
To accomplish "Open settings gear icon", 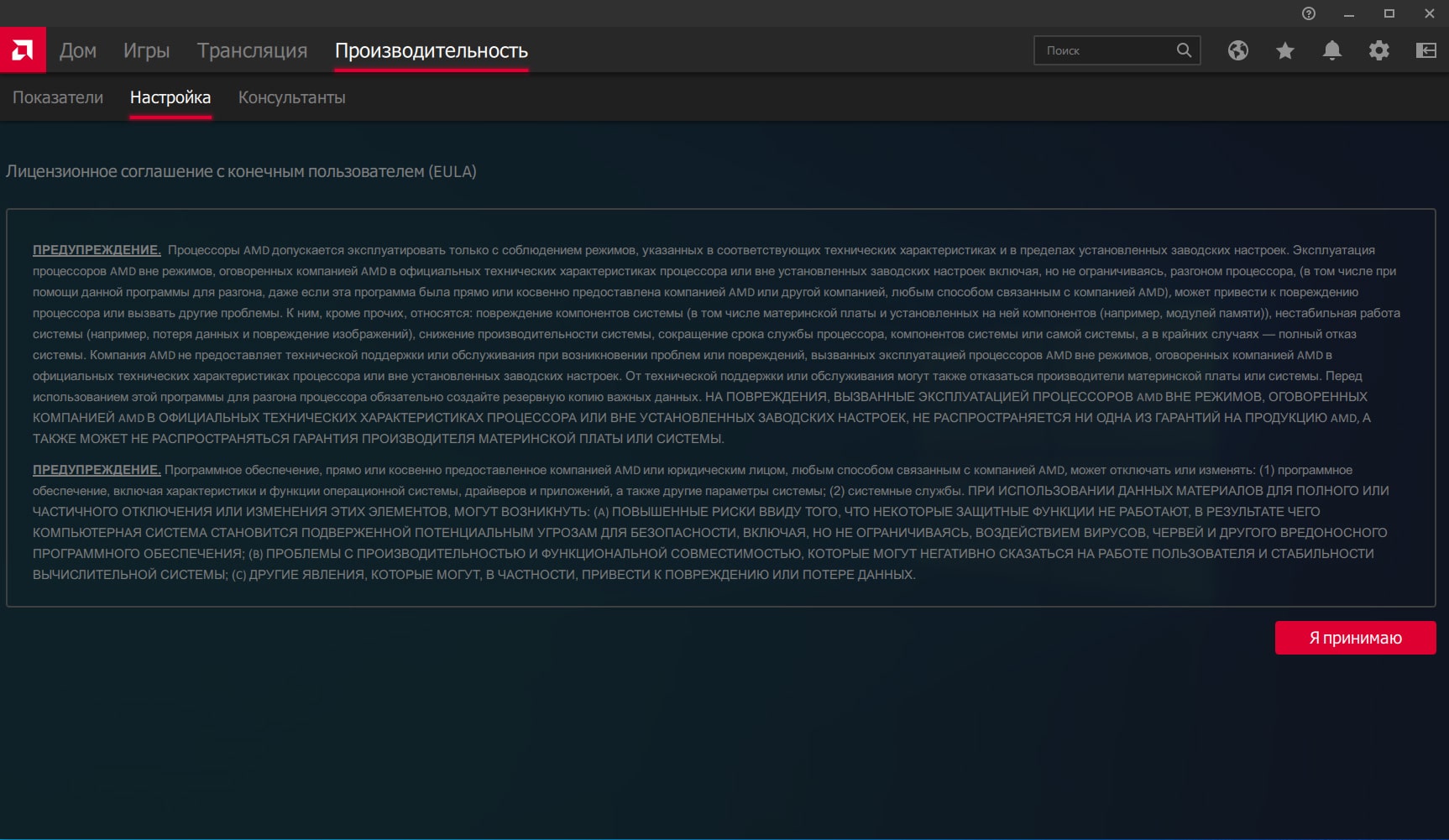I will tap(1378, 50).
